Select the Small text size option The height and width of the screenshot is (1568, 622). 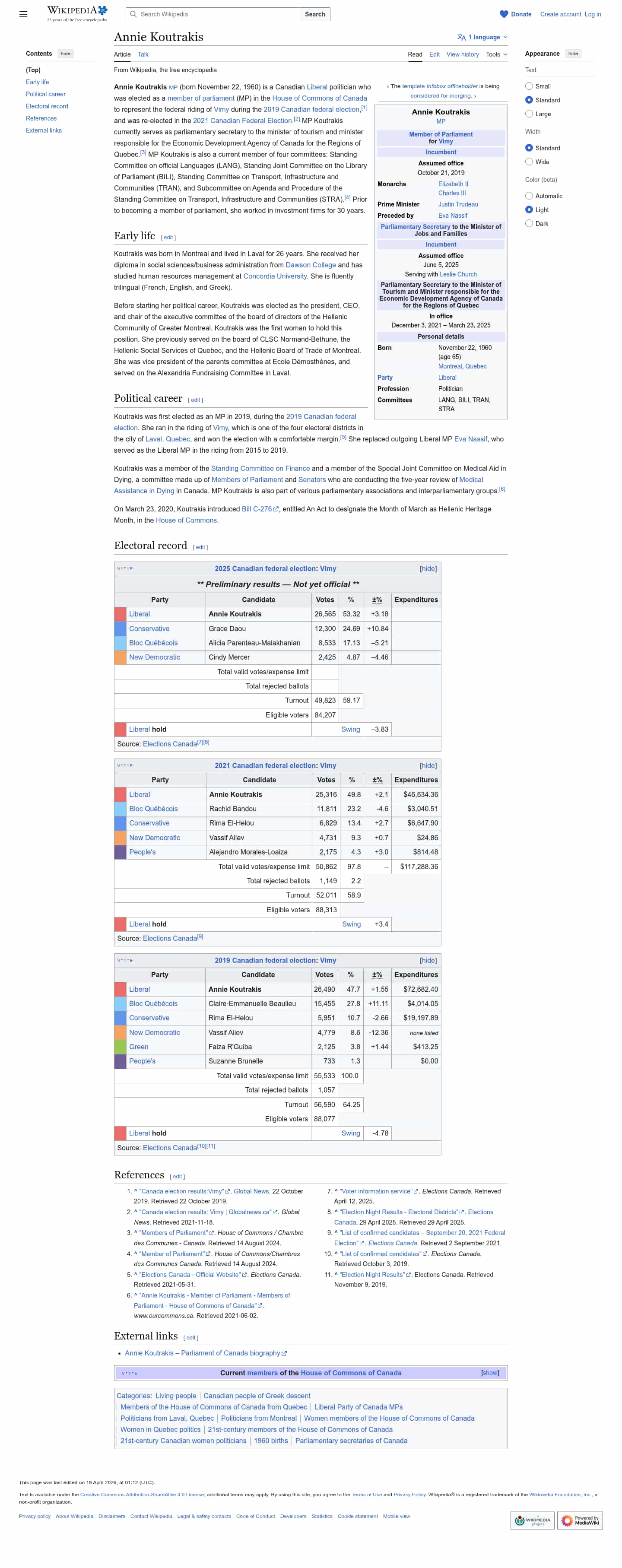click(529, 86)
